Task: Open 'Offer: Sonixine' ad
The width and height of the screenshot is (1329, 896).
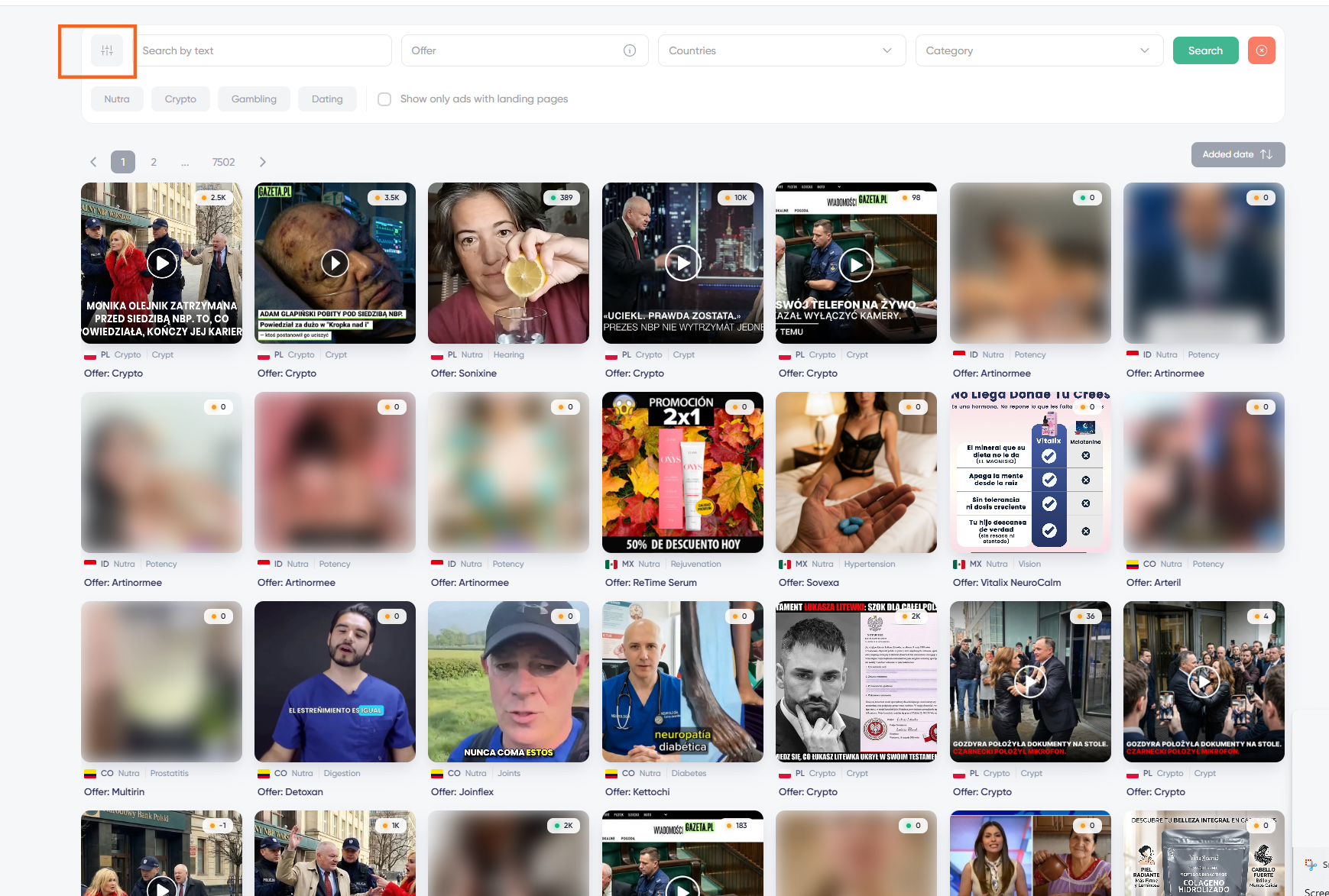Action: 464,374
